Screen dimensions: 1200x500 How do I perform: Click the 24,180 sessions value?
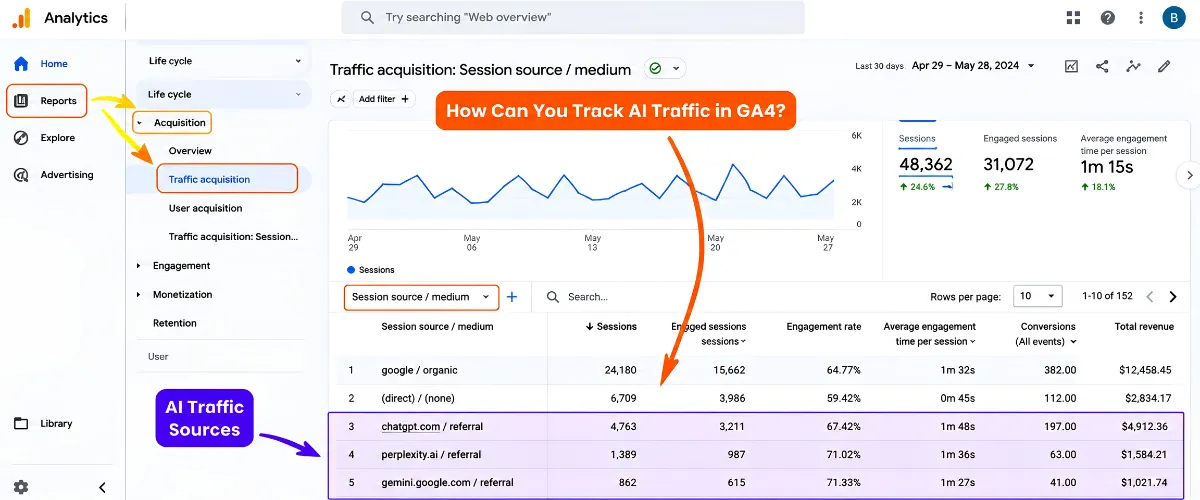(x=619, y=370)
